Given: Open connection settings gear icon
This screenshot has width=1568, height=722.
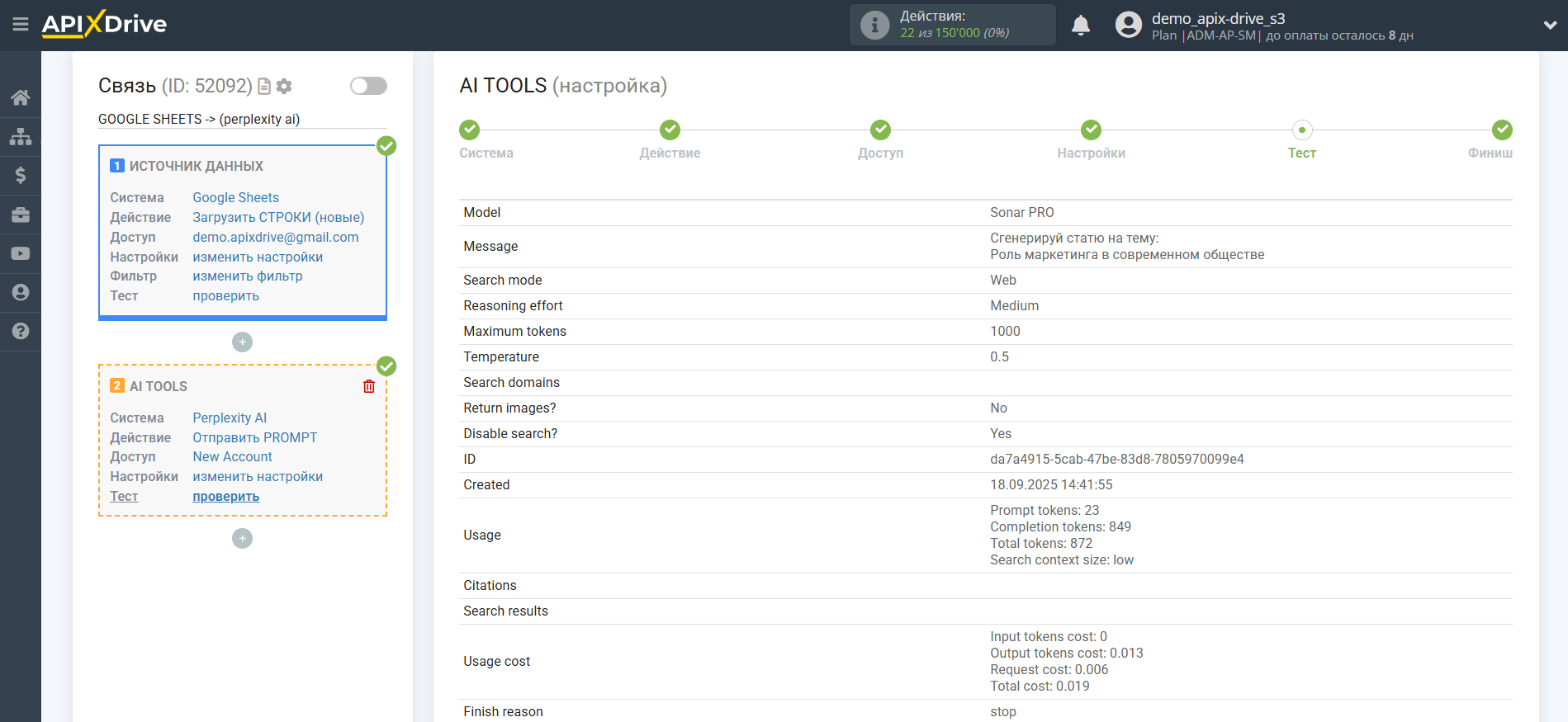Looking at the screenshot, I should 284,86.
